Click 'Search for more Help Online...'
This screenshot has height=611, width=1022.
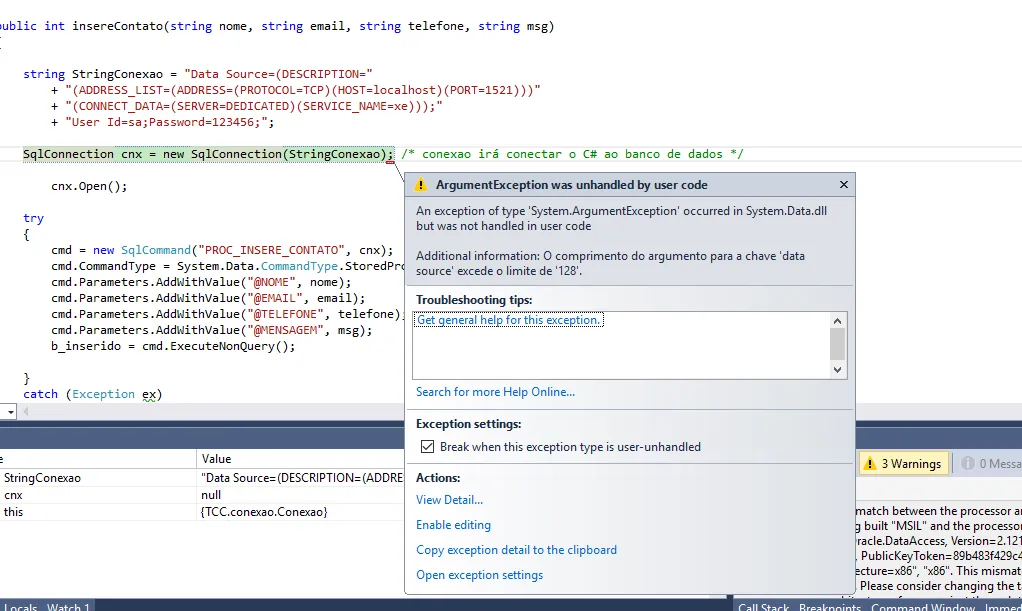(x=495, y=392)
